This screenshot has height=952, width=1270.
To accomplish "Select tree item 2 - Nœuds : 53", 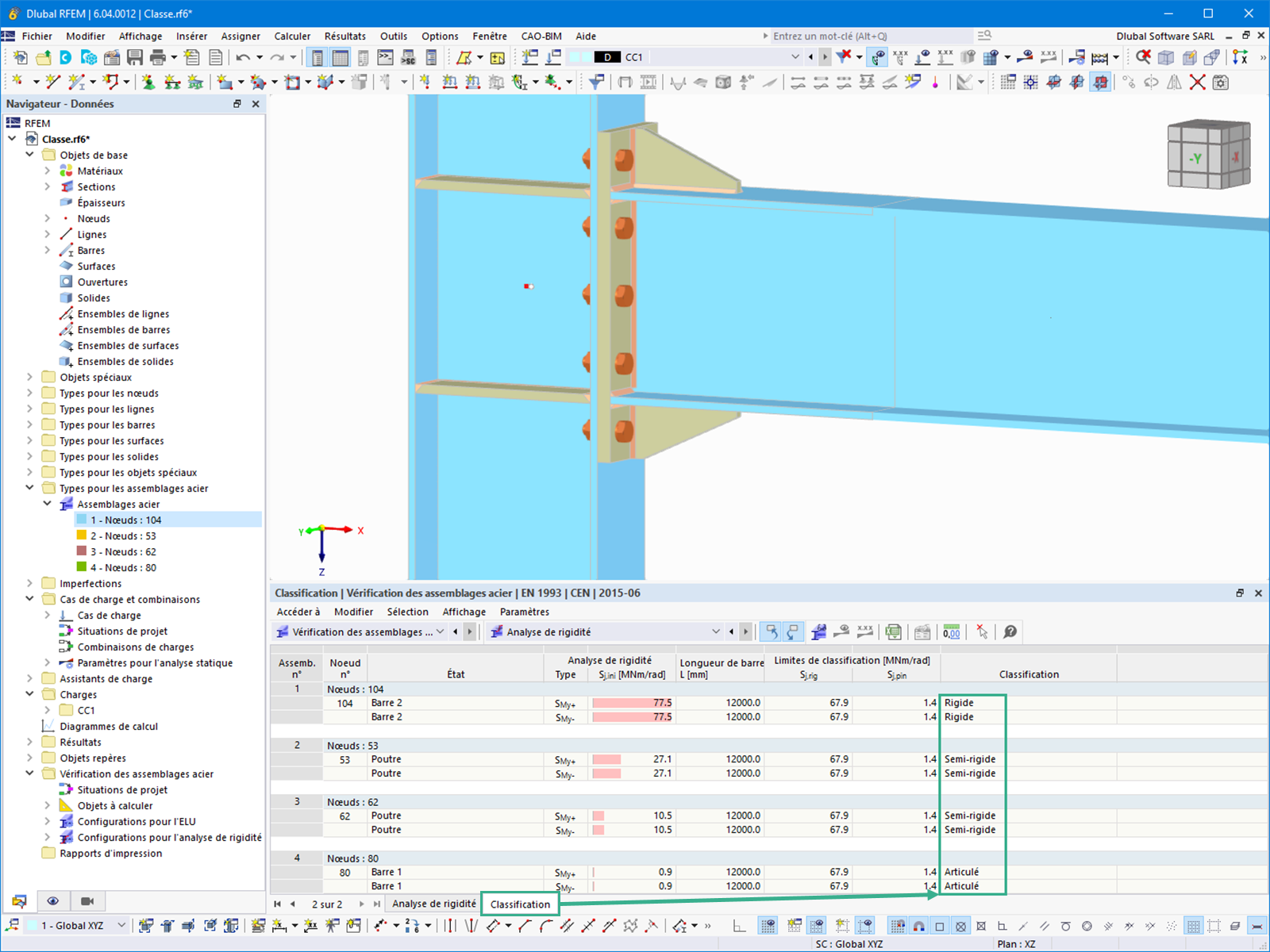I will [x=123, y=535].
